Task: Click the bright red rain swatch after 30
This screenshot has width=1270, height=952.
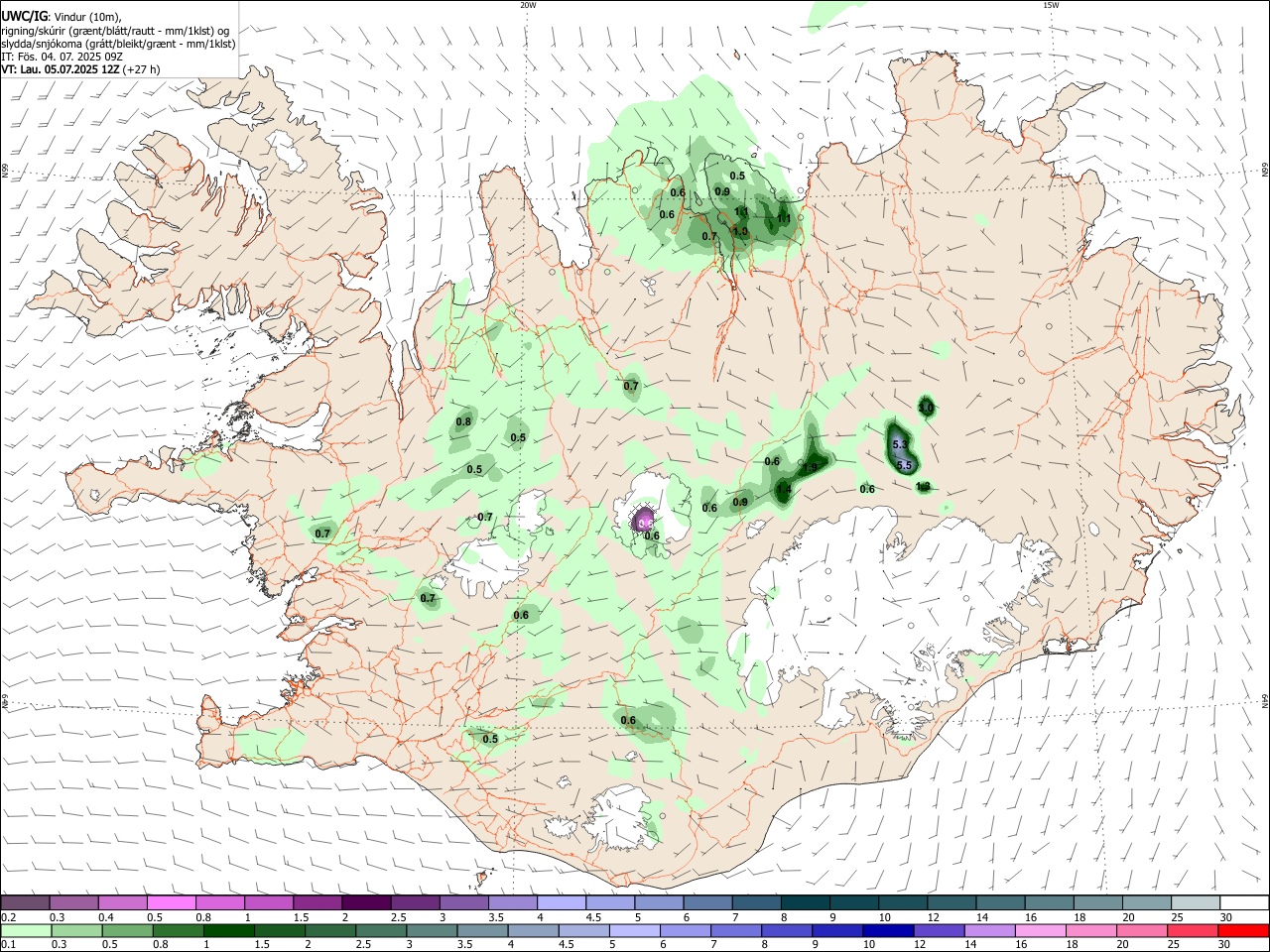Action: point(1244,930)
